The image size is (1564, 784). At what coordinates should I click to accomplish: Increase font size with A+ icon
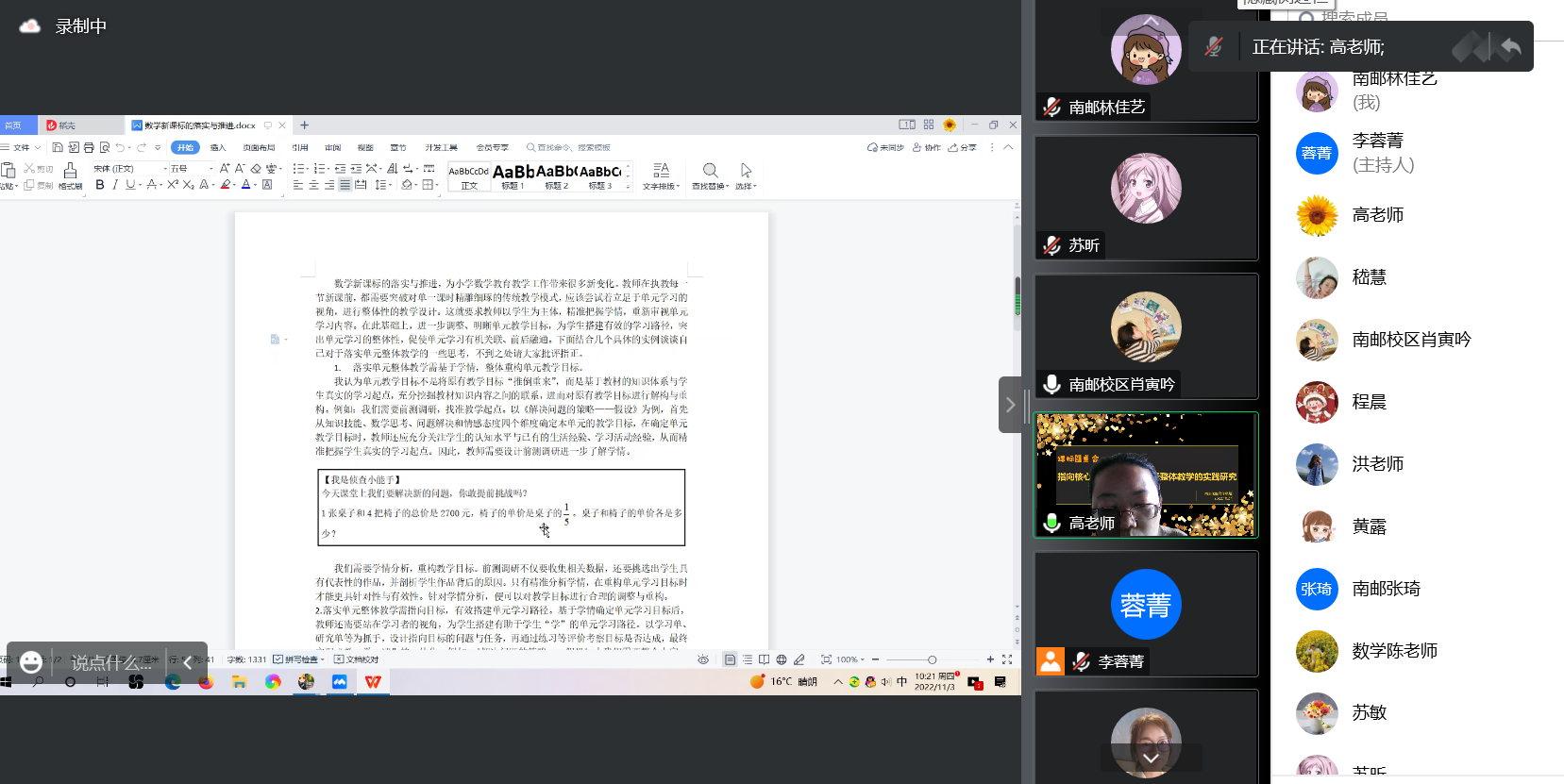coord(225,169)
